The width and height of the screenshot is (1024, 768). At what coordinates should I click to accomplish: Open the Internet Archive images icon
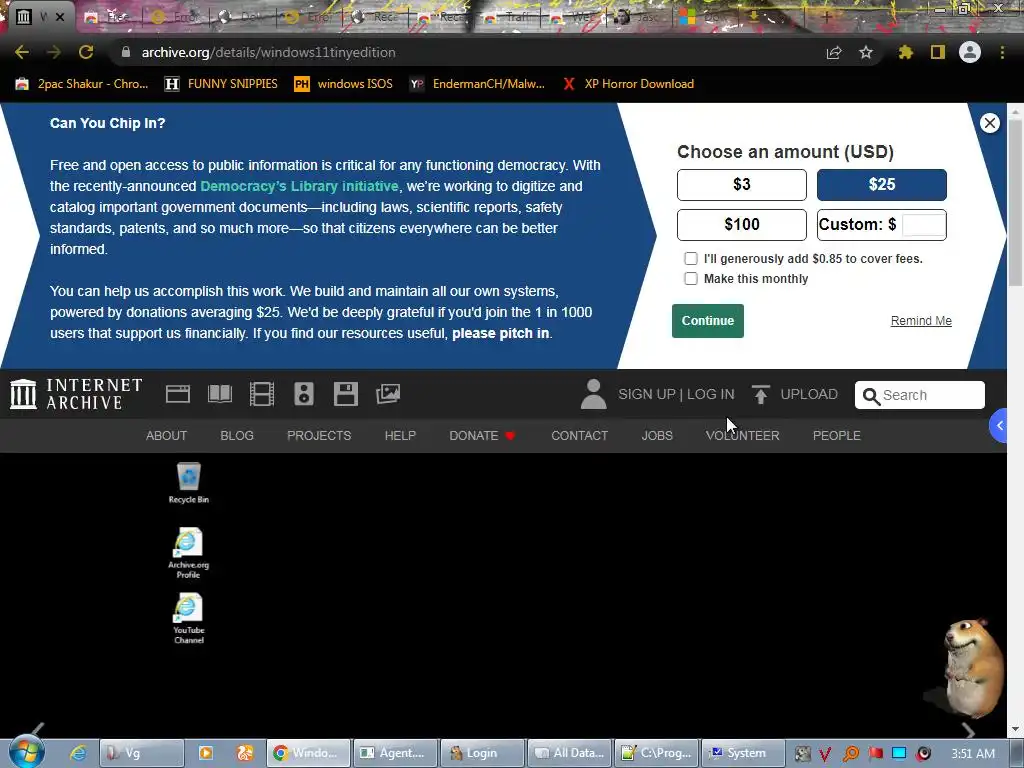click(x=388, y=394)
